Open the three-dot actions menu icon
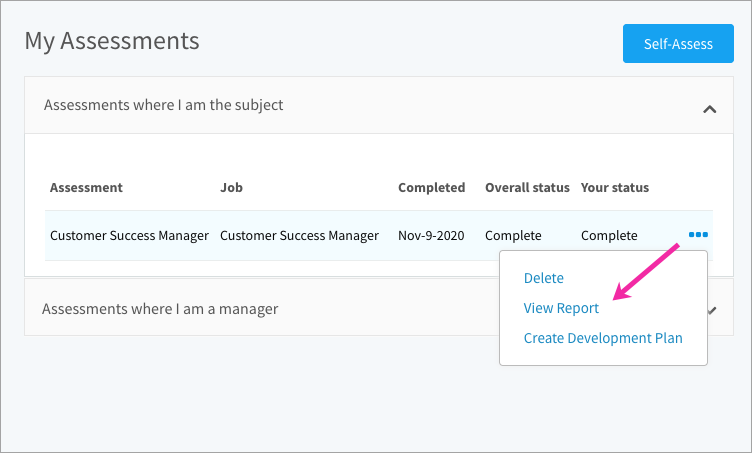Screen dimensions: 752x453 click(x=698, y=234)
